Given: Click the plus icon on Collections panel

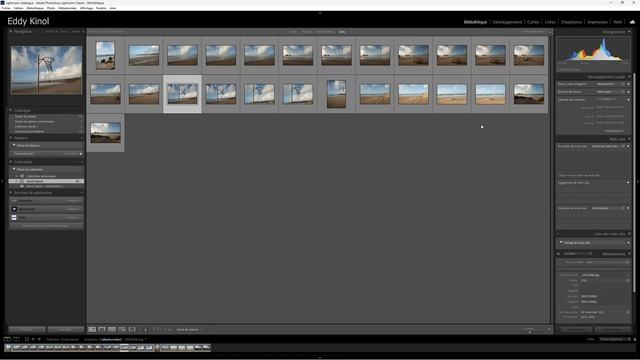Looking at the screenshot, I should (82, 162).
